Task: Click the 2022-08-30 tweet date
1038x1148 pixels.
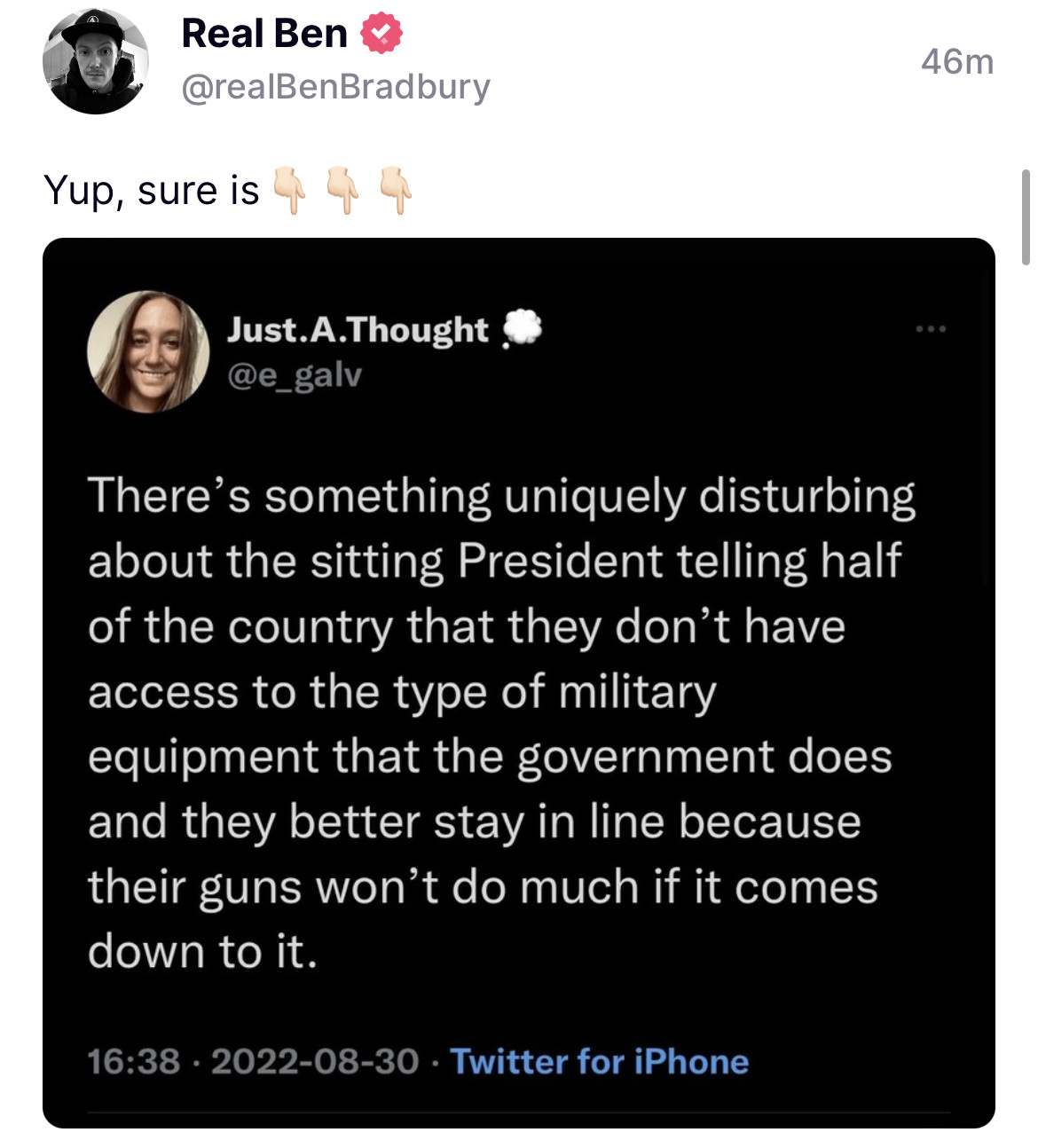Action: coord(315,1061)
